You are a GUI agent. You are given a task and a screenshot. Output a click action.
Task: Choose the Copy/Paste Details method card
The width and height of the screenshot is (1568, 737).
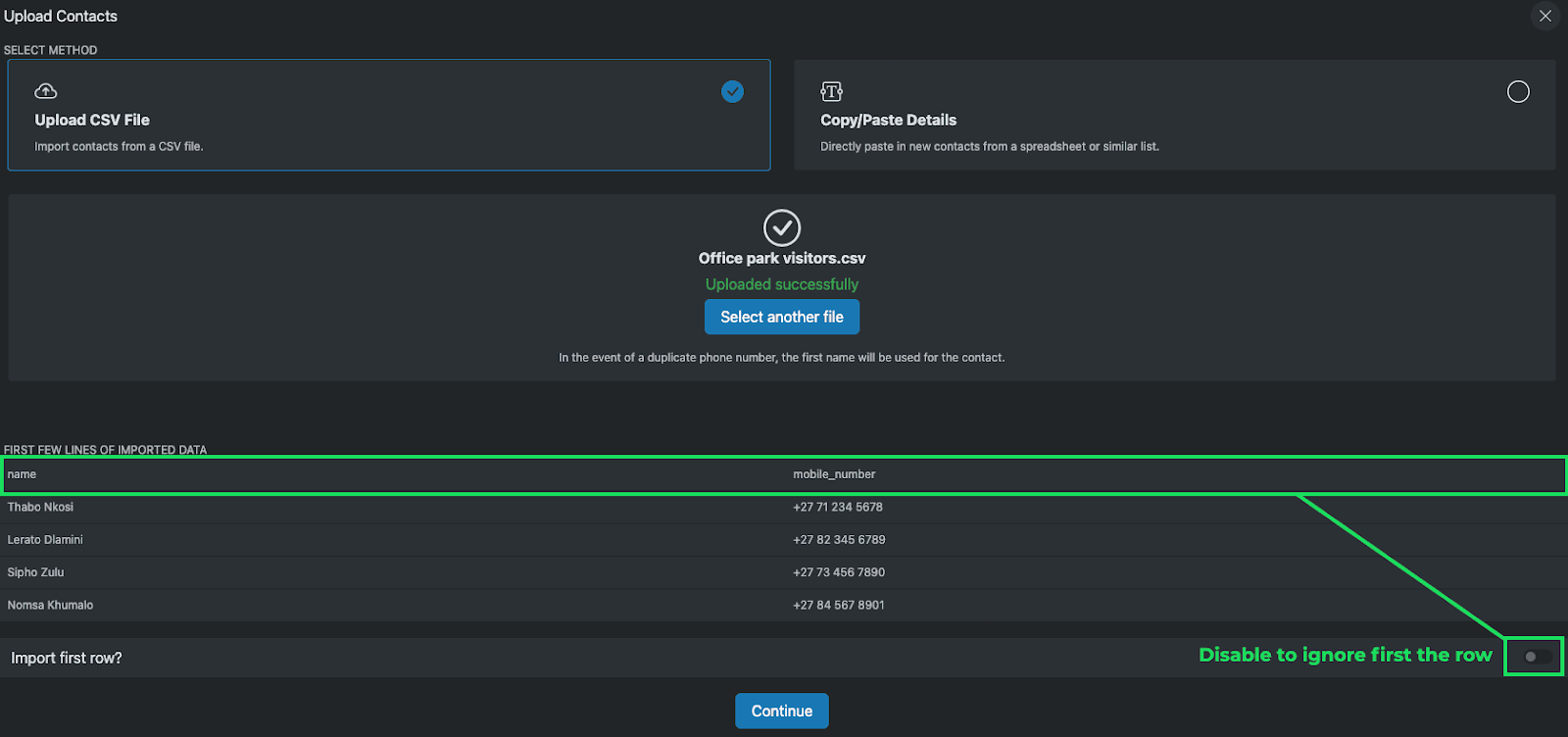1174,115
